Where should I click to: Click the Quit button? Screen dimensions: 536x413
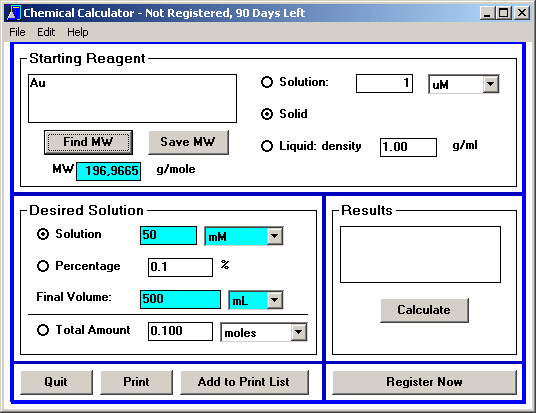coord(56,382)
